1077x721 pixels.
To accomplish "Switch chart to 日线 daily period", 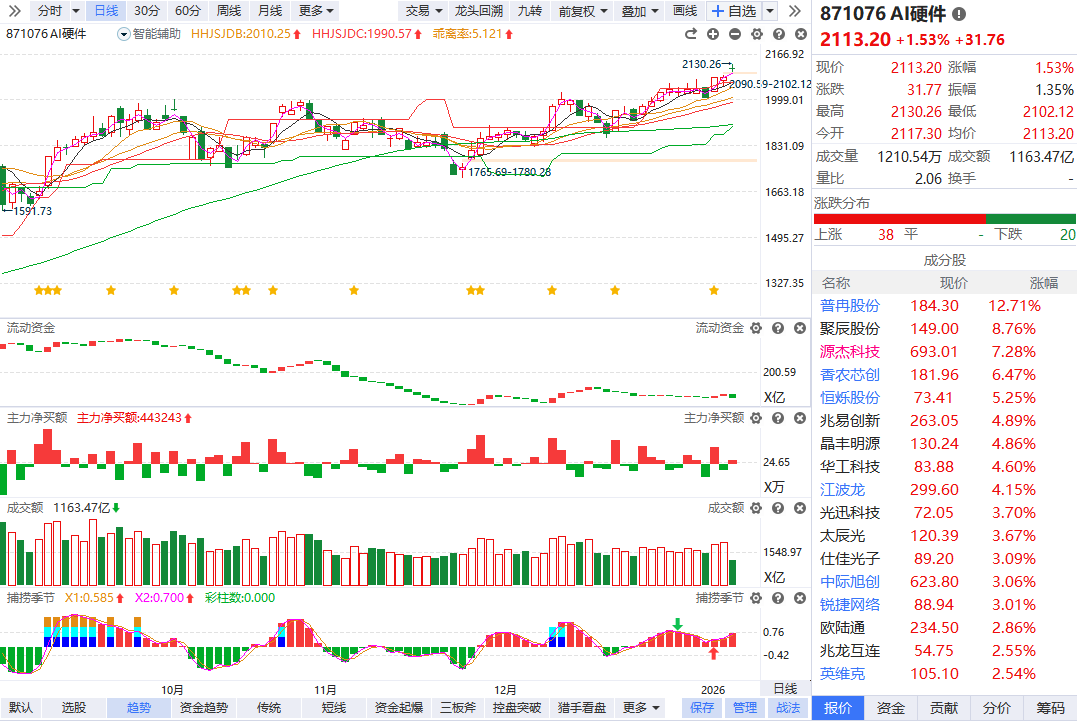I will click(x=105, y=11).
